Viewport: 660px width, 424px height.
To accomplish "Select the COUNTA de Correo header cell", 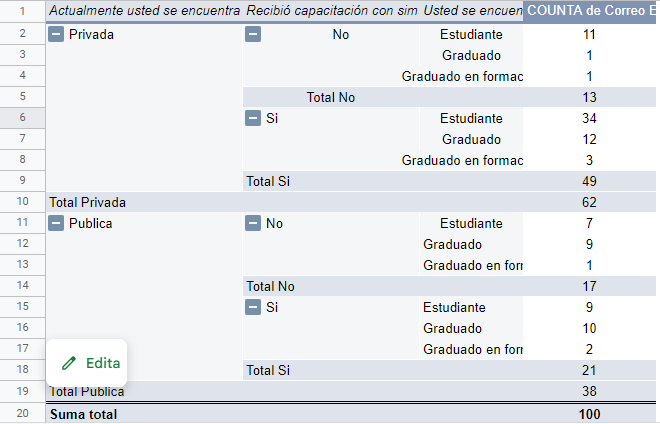I will pos(590,11).
